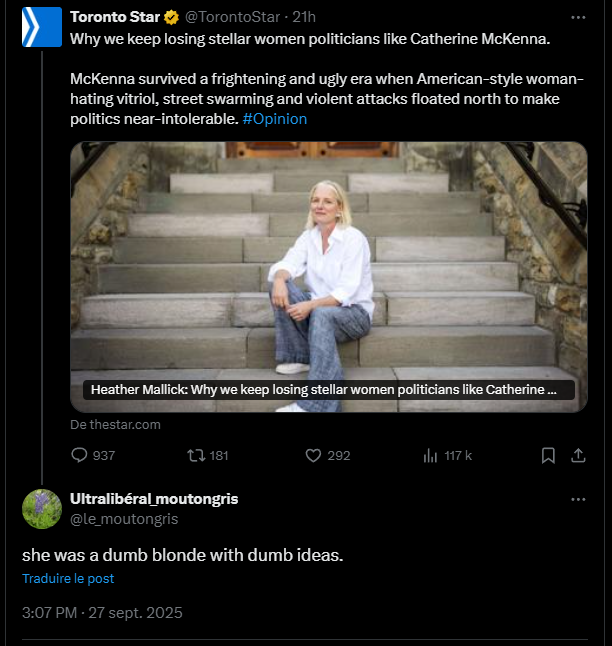Click the gold verified badge

[172, 18]
